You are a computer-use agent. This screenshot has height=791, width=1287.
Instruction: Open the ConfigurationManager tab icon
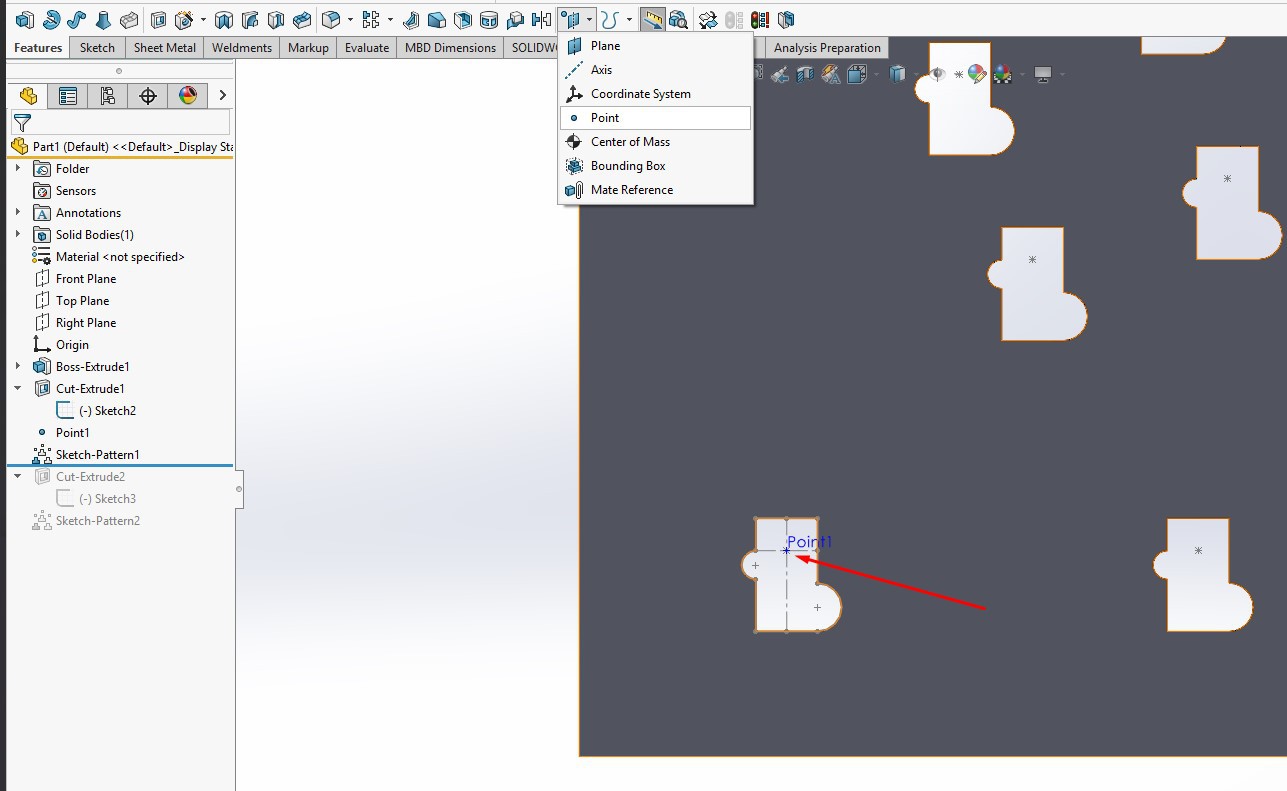point(108,96)
